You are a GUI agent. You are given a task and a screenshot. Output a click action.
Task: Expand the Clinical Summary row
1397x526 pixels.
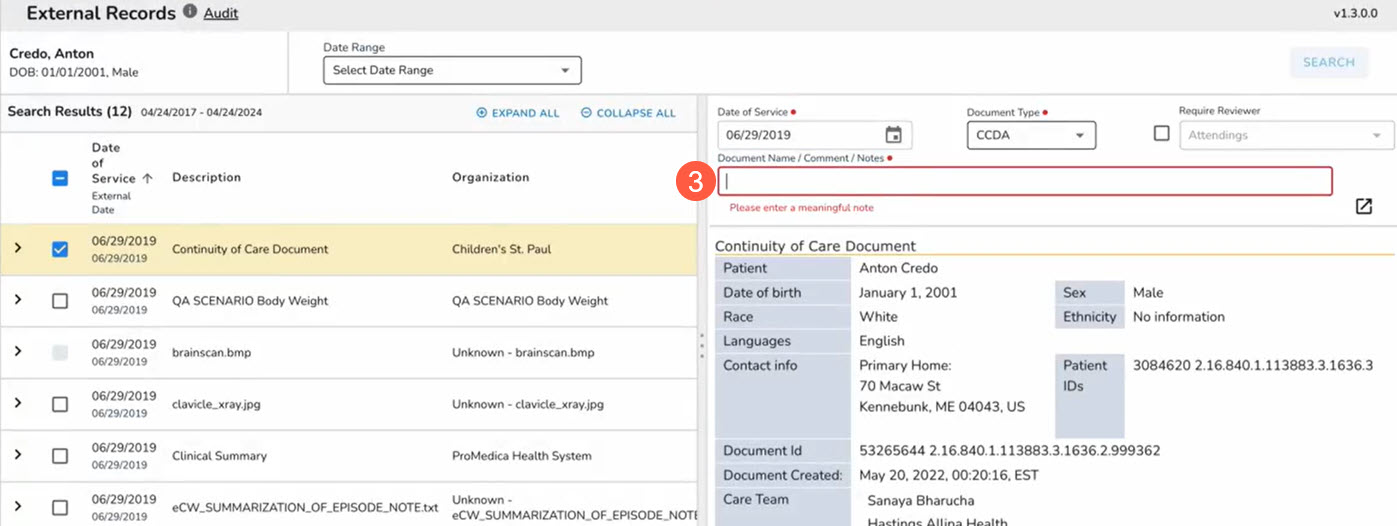[17, 455]
